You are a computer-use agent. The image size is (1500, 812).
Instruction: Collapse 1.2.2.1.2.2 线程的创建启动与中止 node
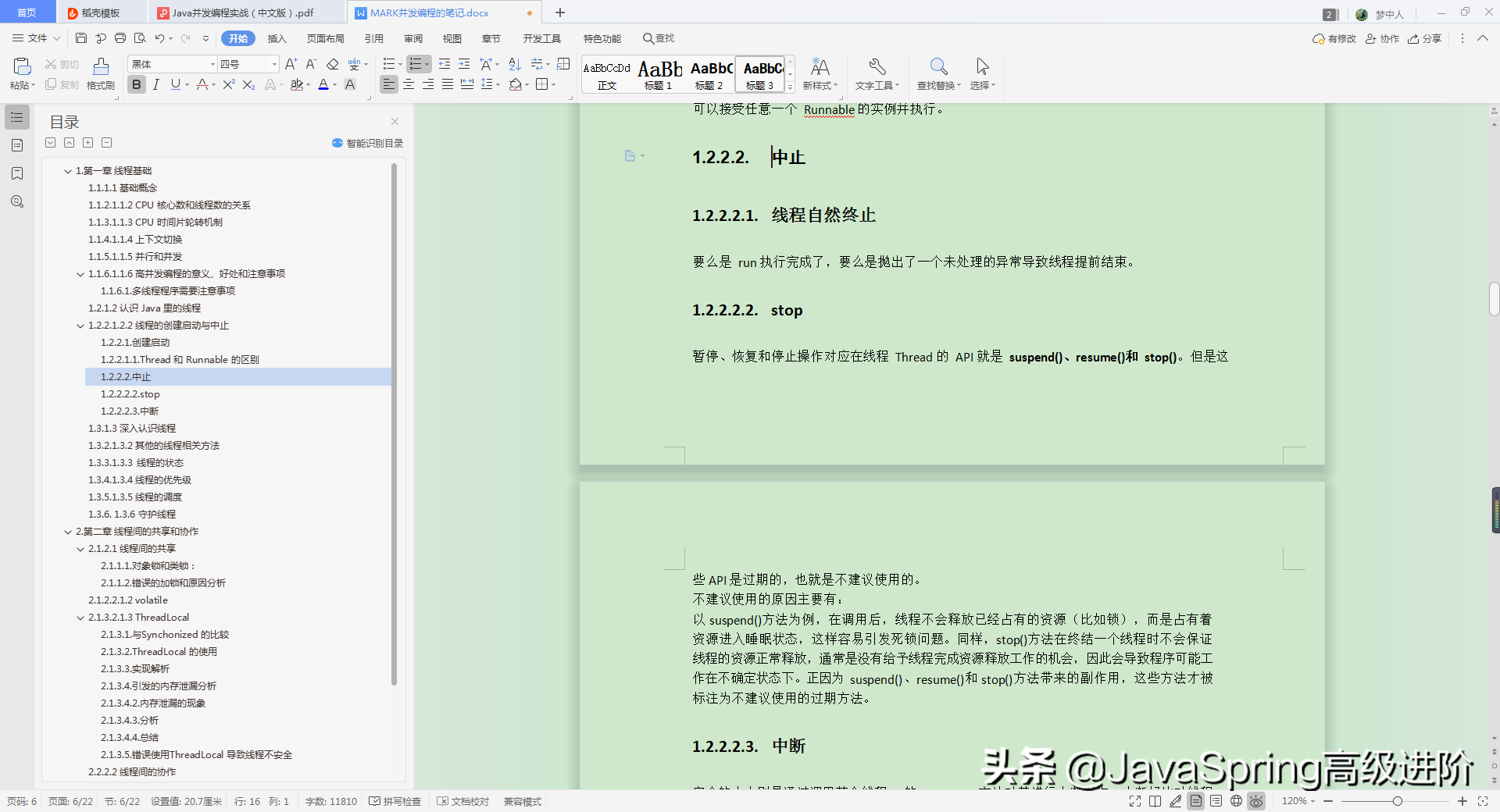(80, 326)
